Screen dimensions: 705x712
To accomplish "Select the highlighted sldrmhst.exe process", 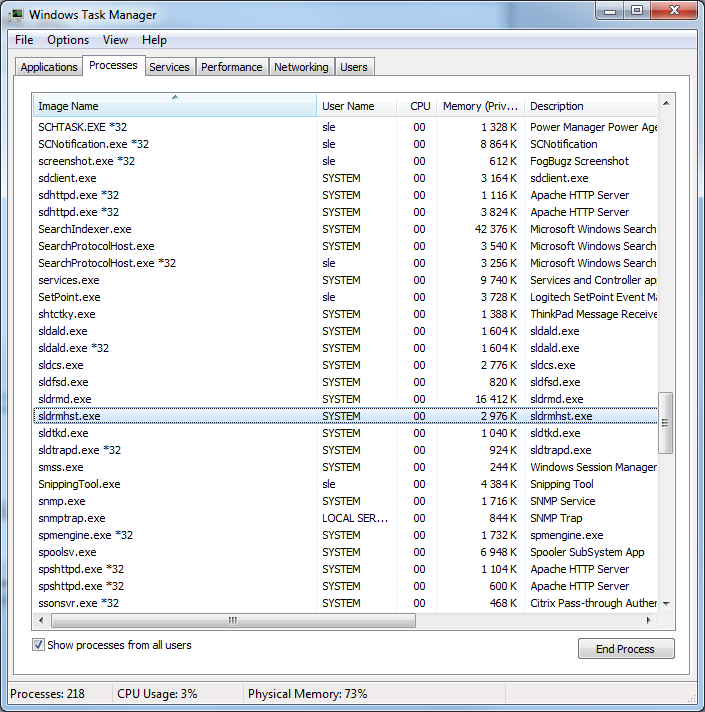I will coord(345,416).
